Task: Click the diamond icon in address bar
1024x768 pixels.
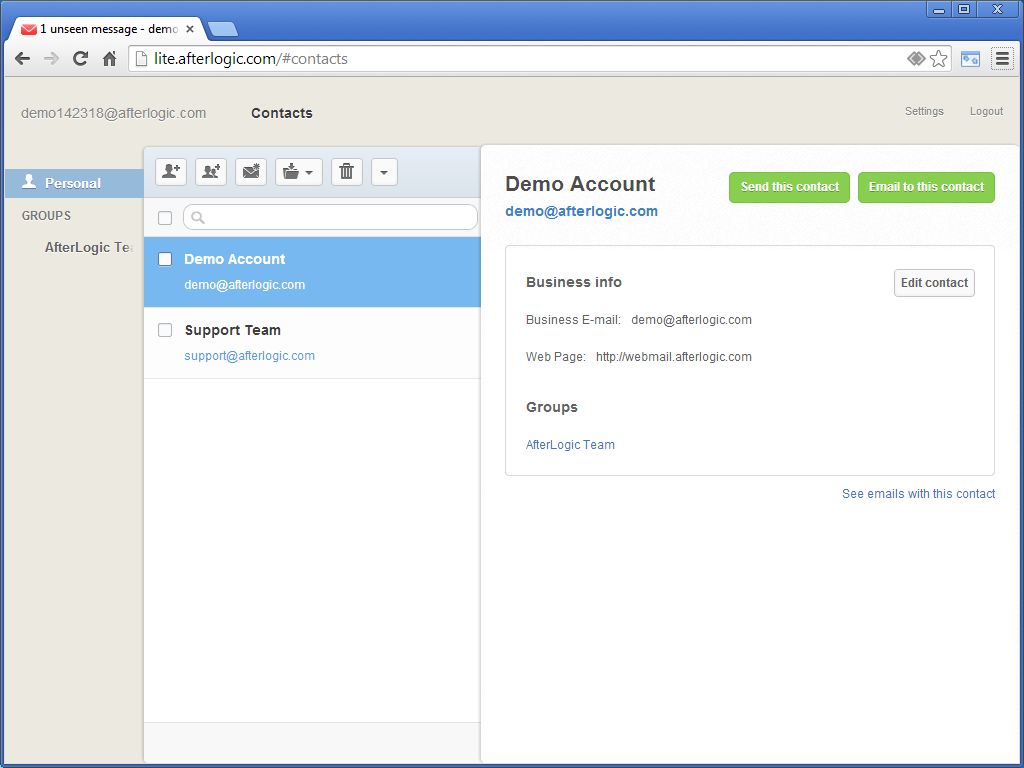Action: (x=916, y=59)
